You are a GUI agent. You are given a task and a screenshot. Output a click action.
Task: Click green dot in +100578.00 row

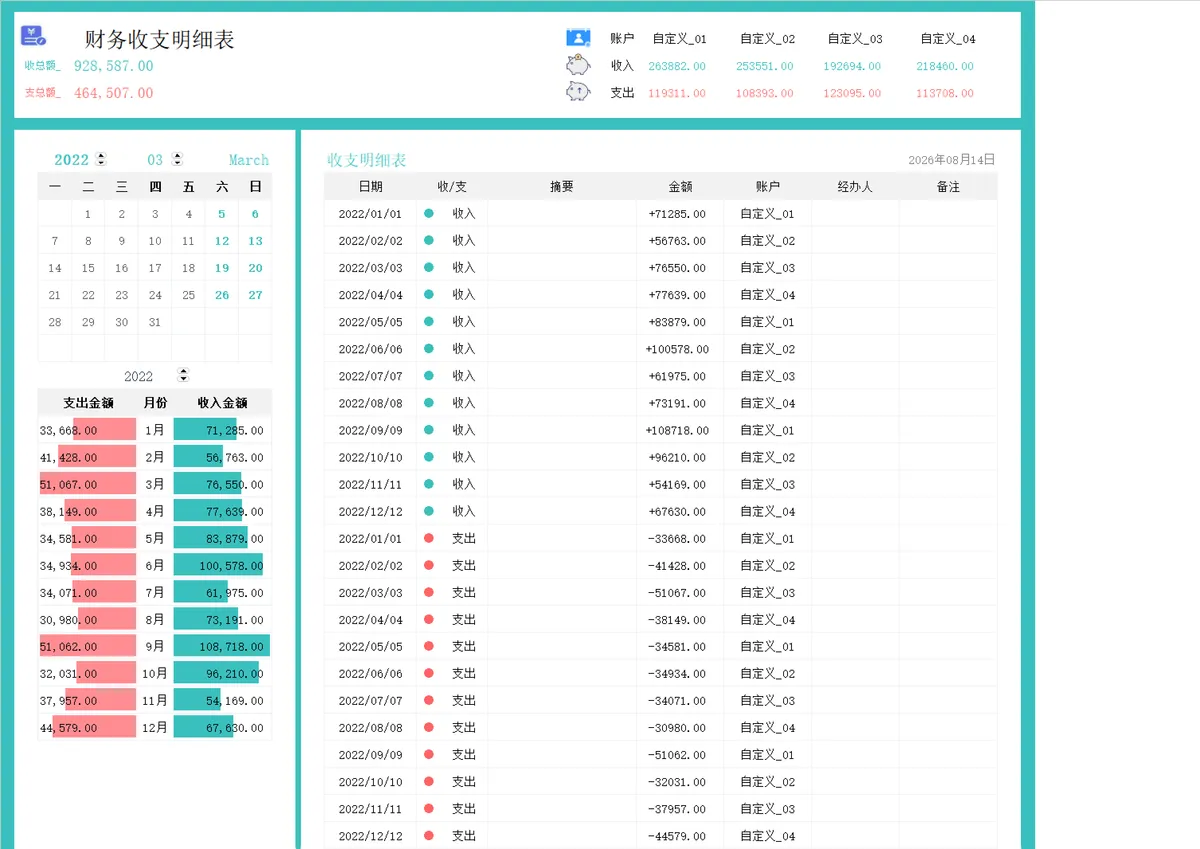(429, 349)
